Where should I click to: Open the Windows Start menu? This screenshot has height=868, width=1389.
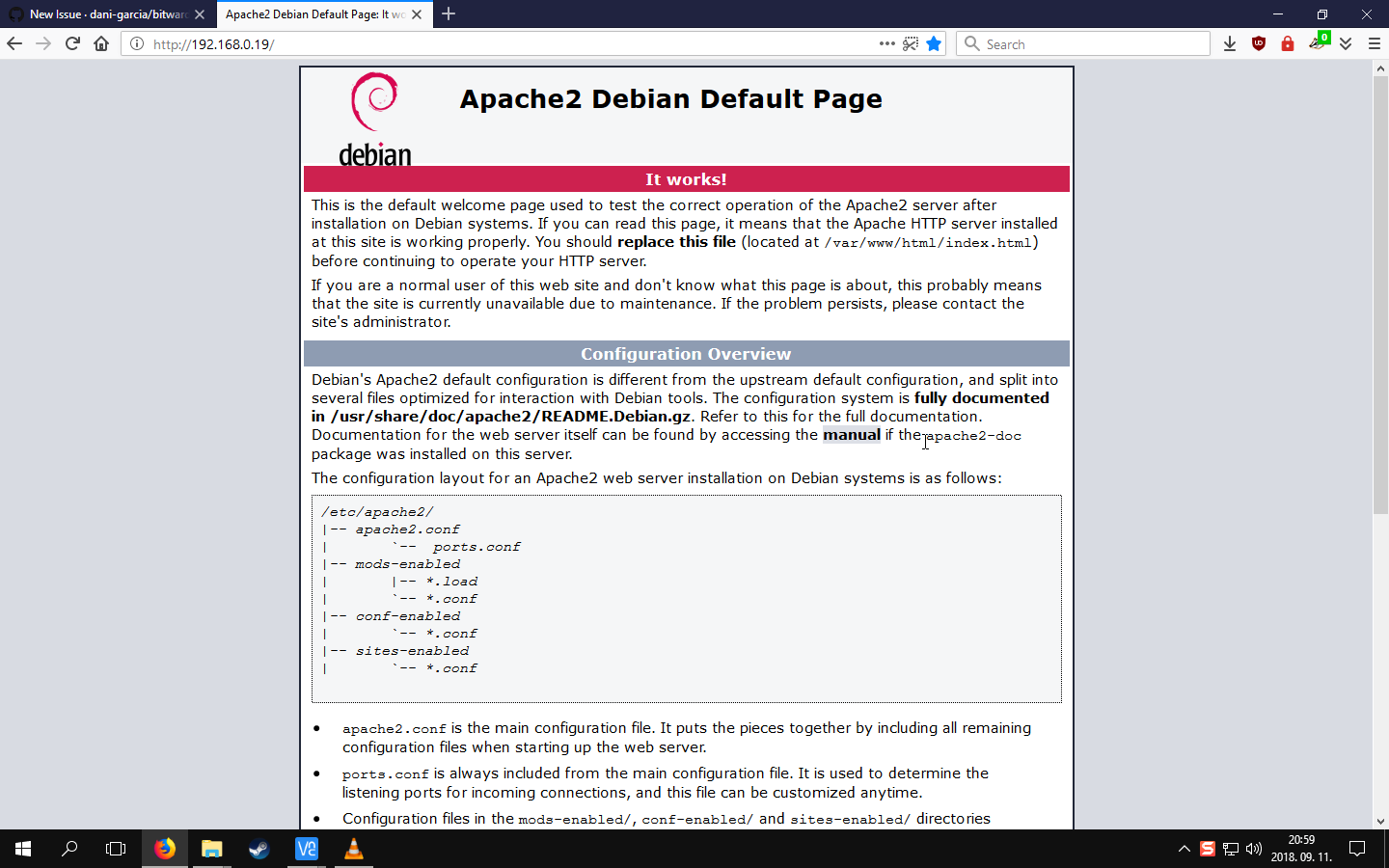pos(23,849)
